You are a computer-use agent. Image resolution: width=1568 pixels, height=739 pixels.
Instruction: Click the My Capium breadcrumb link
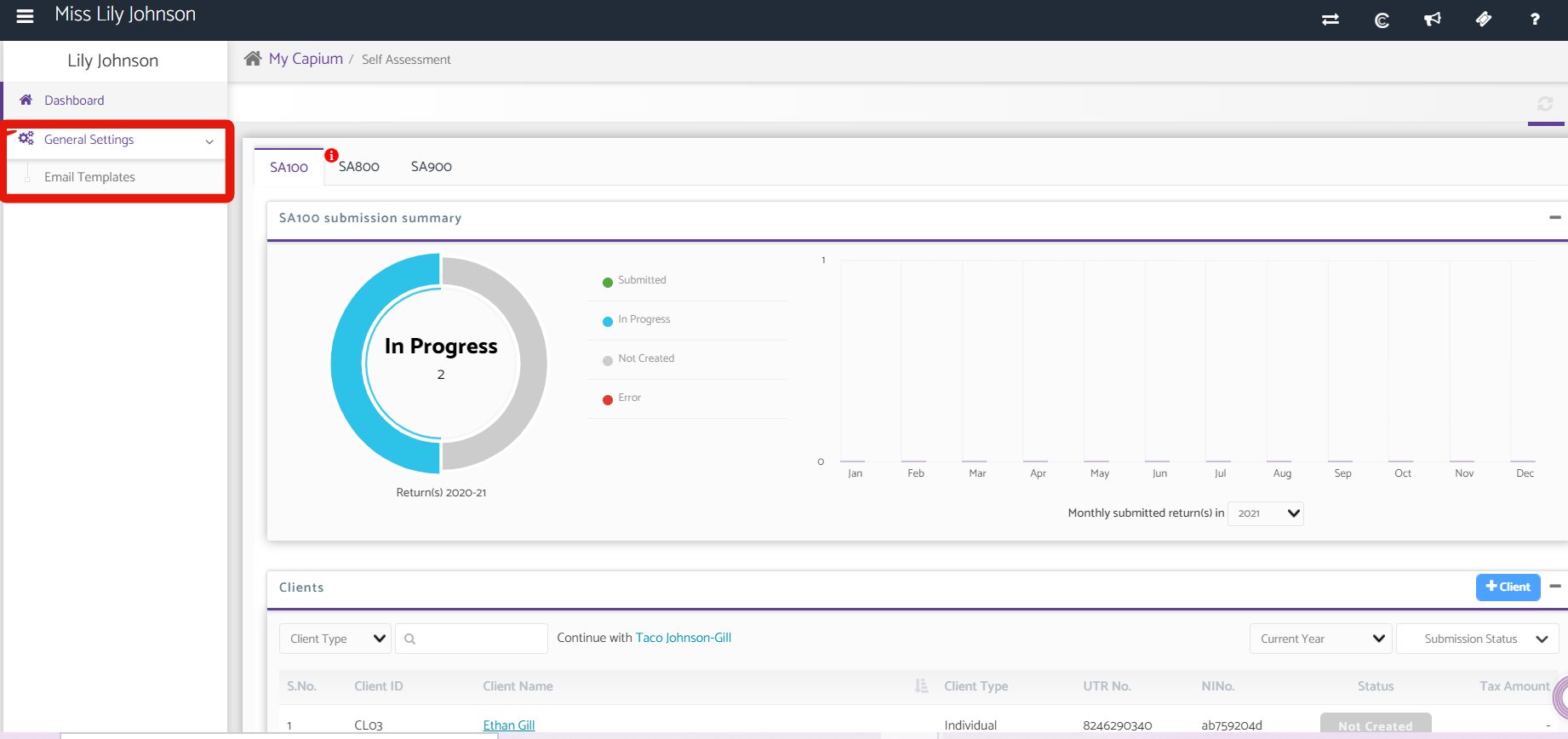tap(306, 59)
